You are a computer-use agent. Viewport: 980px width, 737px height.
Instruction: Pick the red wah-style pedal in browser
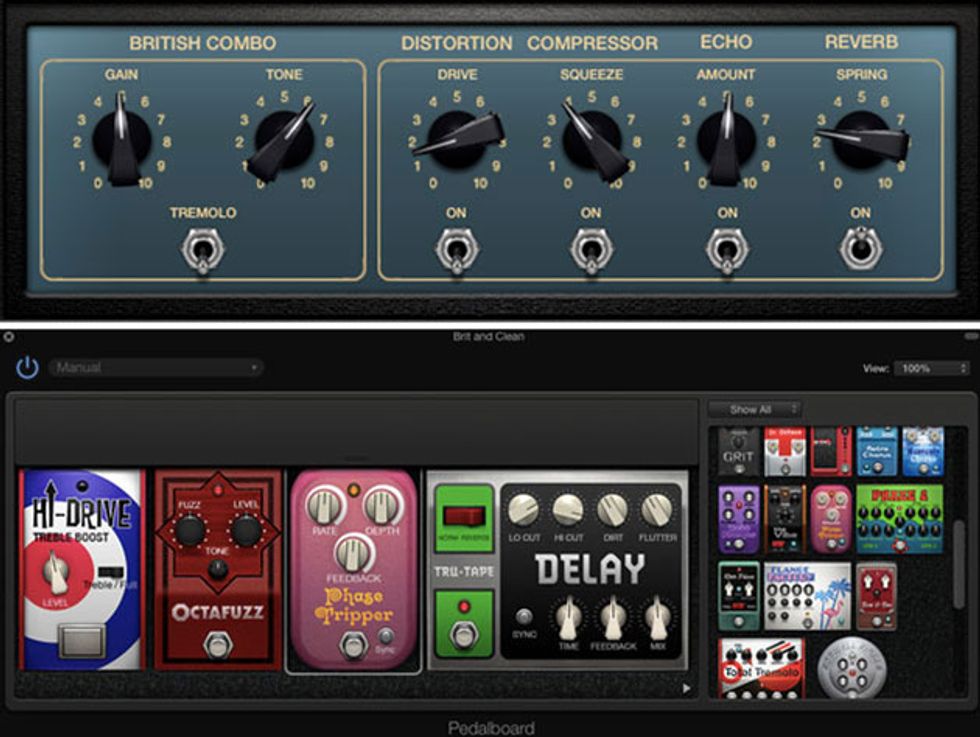tap(831, 452)
